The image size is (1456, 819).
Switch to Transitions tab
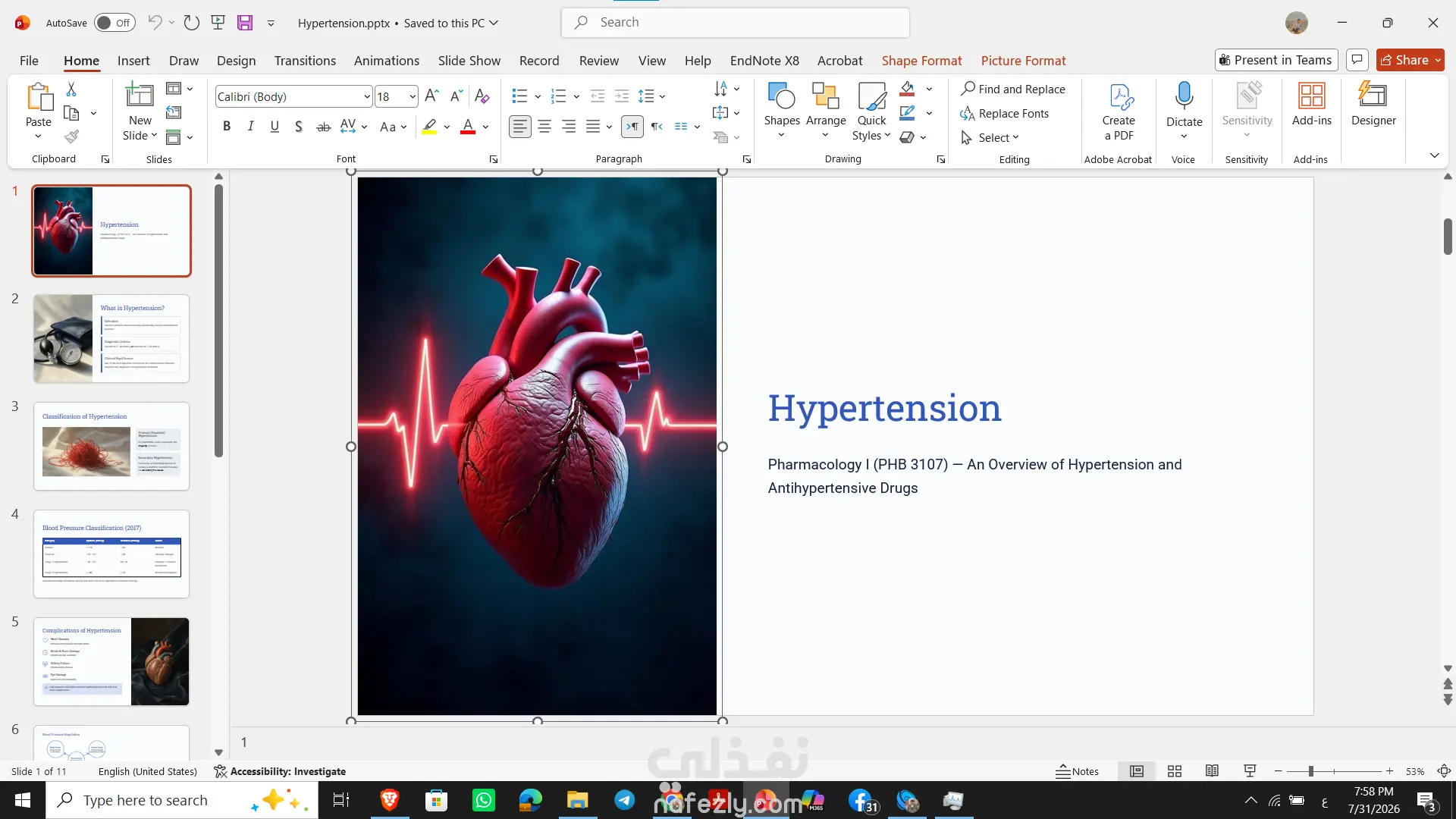pyautogui.click(x=305, y=61)
